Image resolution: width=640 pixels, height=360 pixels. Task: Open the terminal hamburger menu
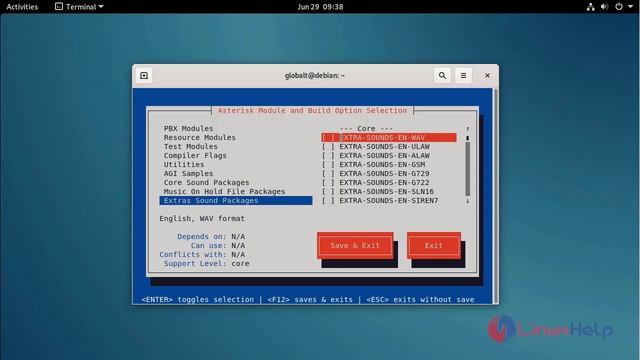click(x=463, y=76)
